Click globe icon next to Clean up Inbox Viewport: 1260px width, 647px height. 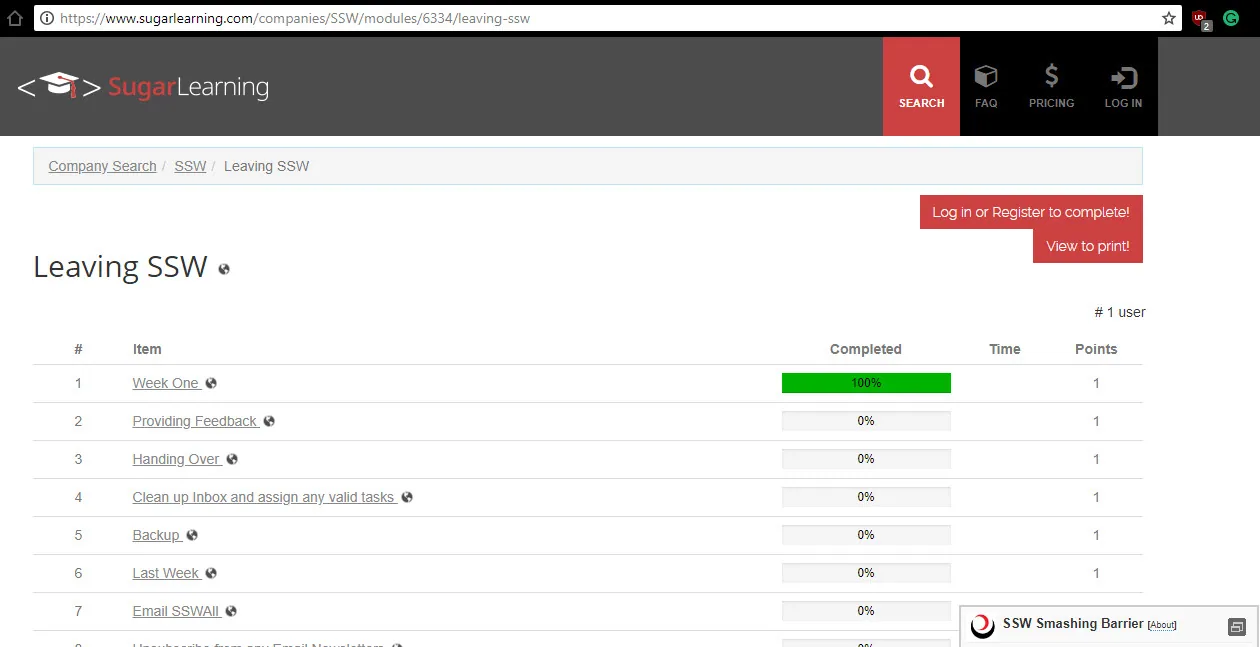407,497
